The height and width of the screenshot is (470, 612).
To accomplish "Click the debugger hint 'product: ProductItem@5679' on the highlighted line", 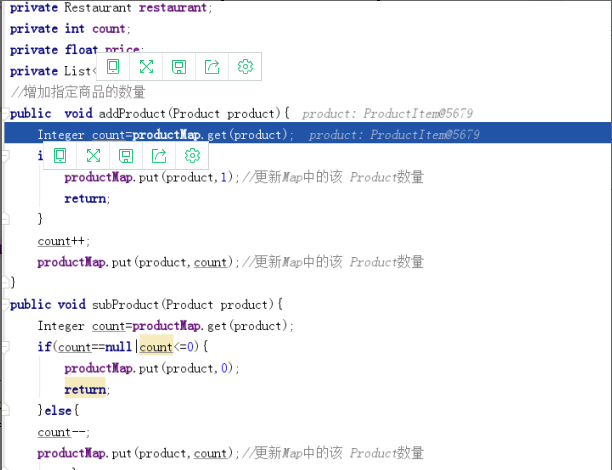I will point(394,135).
